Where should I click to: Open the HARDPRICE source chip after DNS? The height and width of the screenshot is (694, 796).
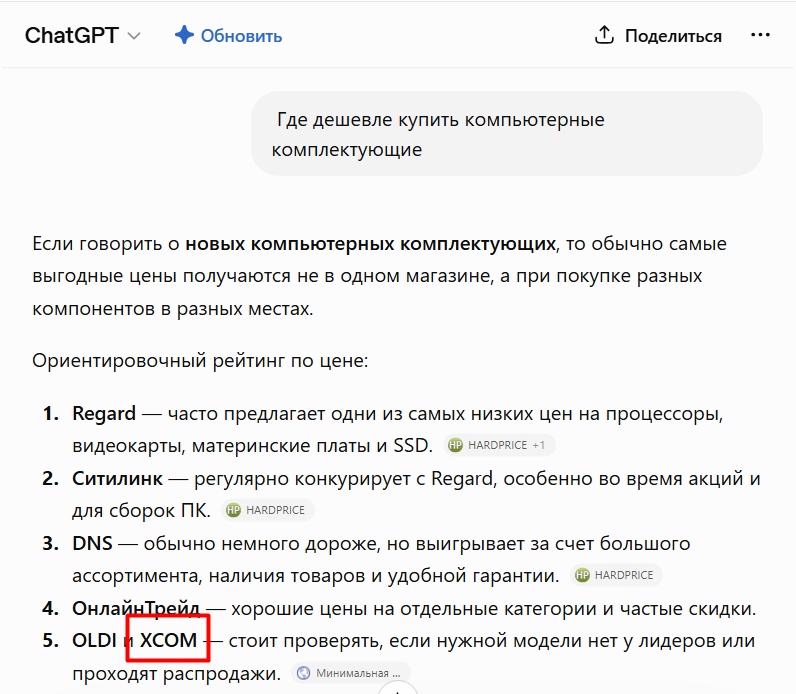(x=616, y=575)
